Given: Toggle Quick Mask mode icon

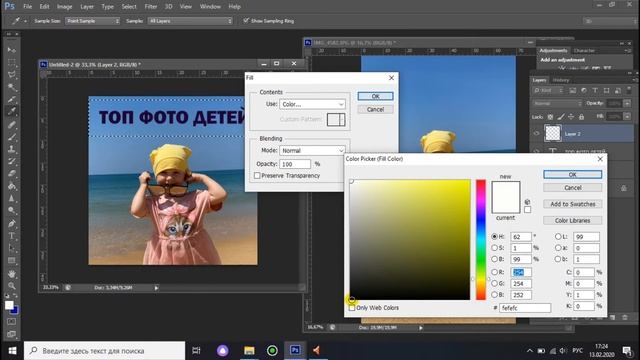Looking at the screenshot, I should click(x=12, y=322).
